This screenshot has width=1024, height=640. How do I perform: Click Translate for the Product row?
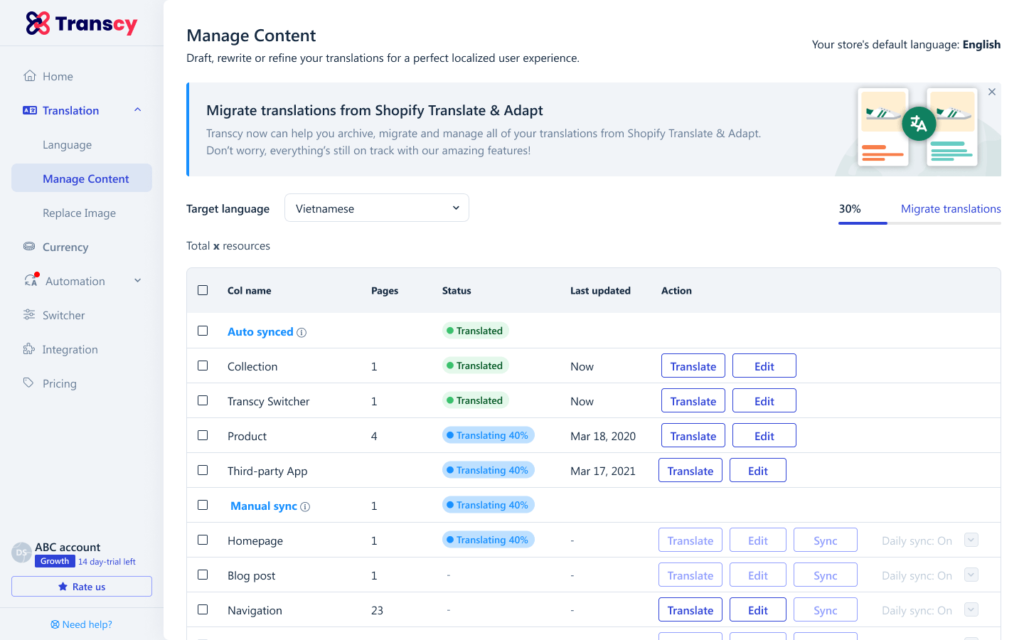click(693, 436)
